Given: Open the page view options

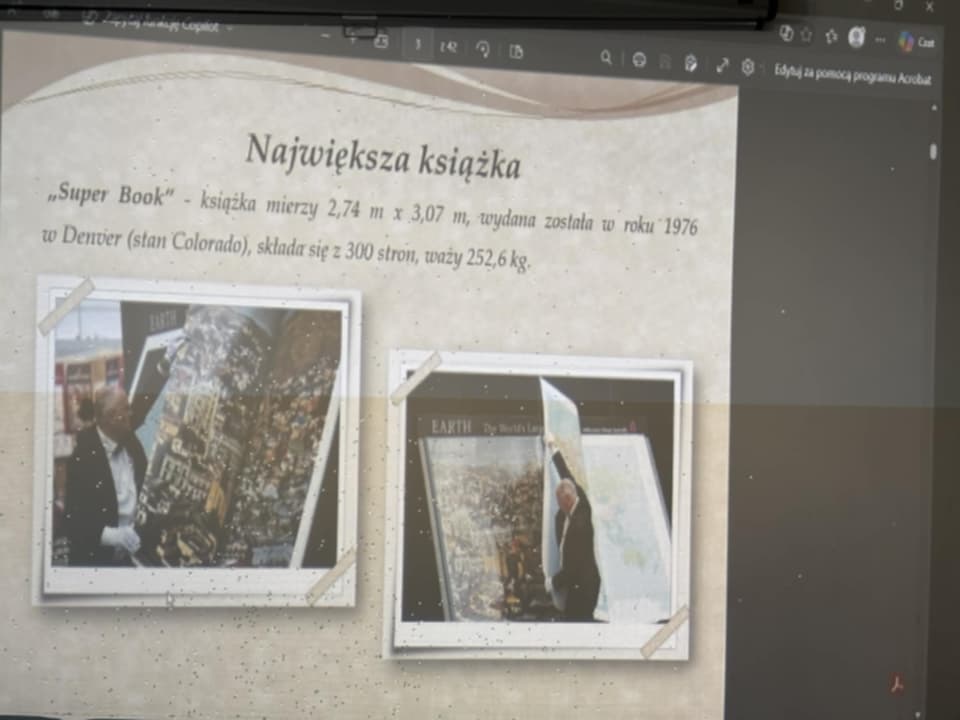Looking at the screenshot, I should (516, 51).
